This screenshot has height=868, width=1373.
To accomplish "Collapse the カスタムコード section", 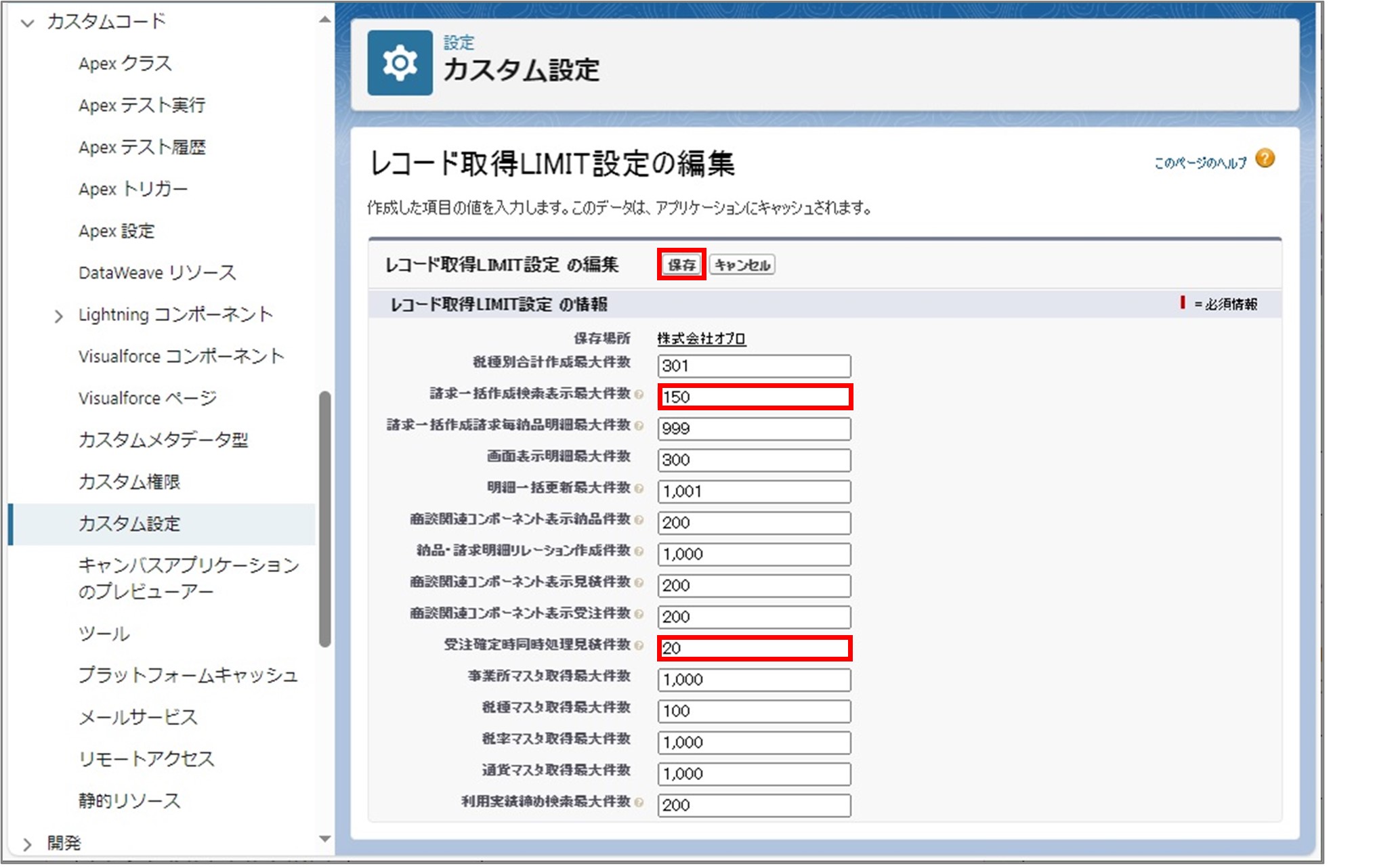I will coord(27,22).
